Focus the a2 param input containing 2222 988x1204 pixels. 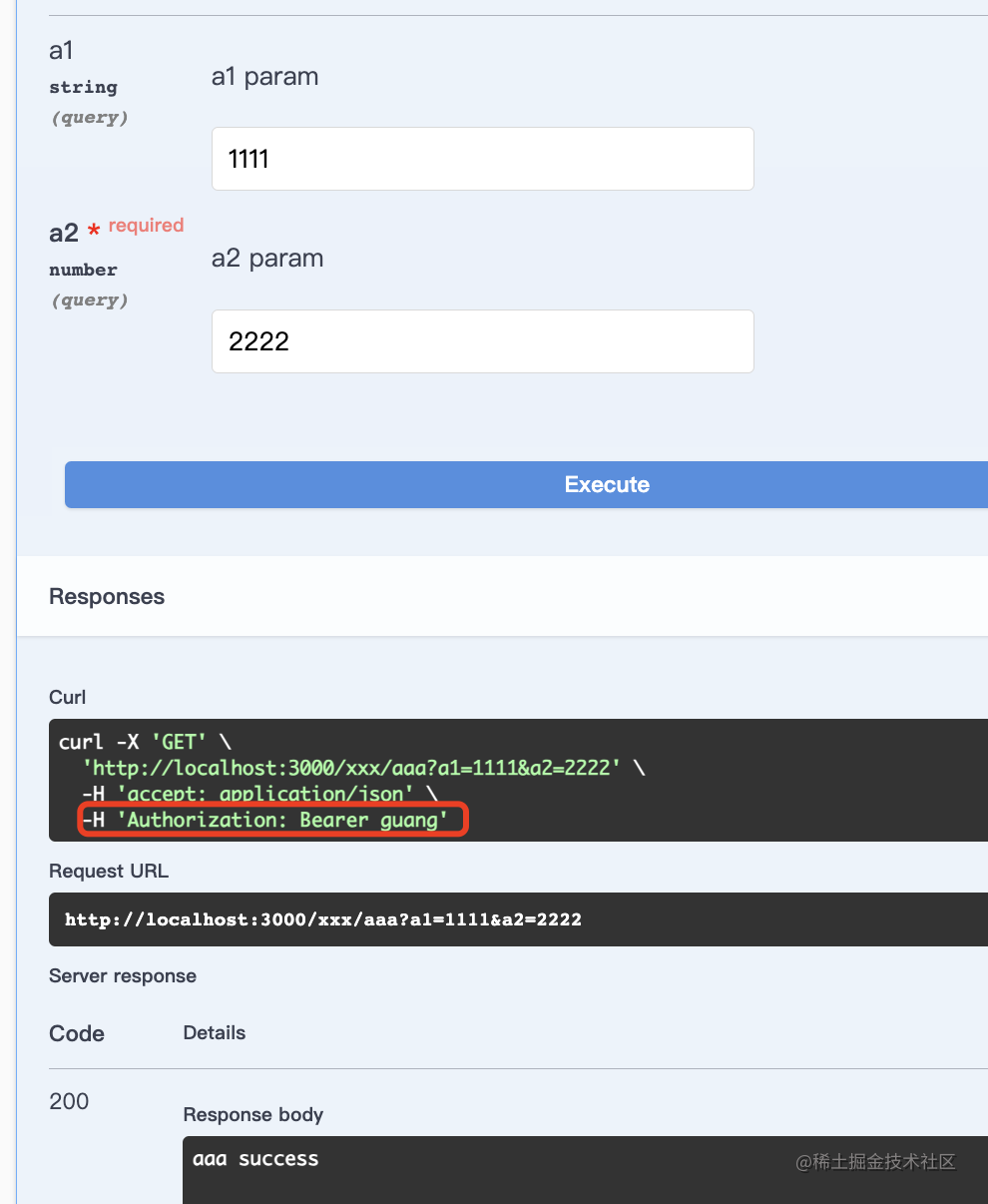click(482, 341)
